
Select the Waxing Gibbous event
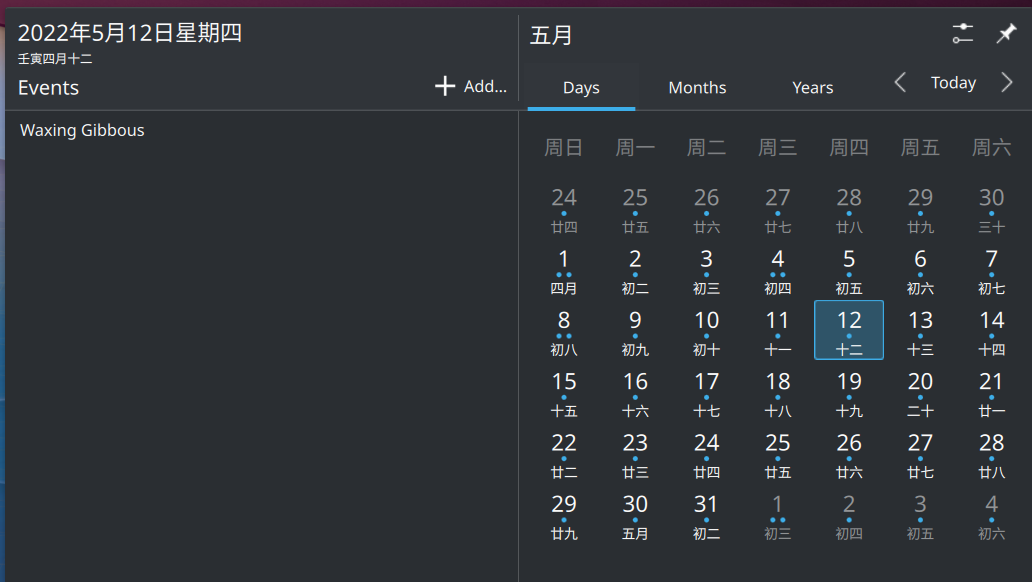pos(82,130)
